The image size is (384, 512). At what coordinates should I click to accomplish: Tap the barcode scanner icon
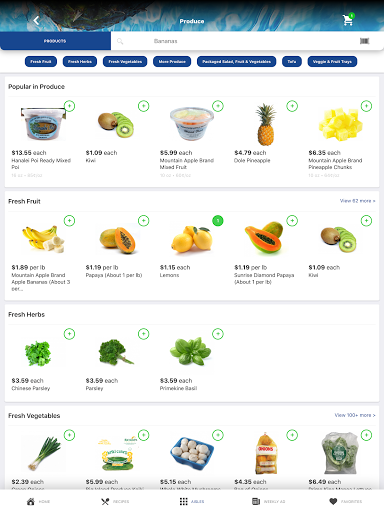click(364, 41)
